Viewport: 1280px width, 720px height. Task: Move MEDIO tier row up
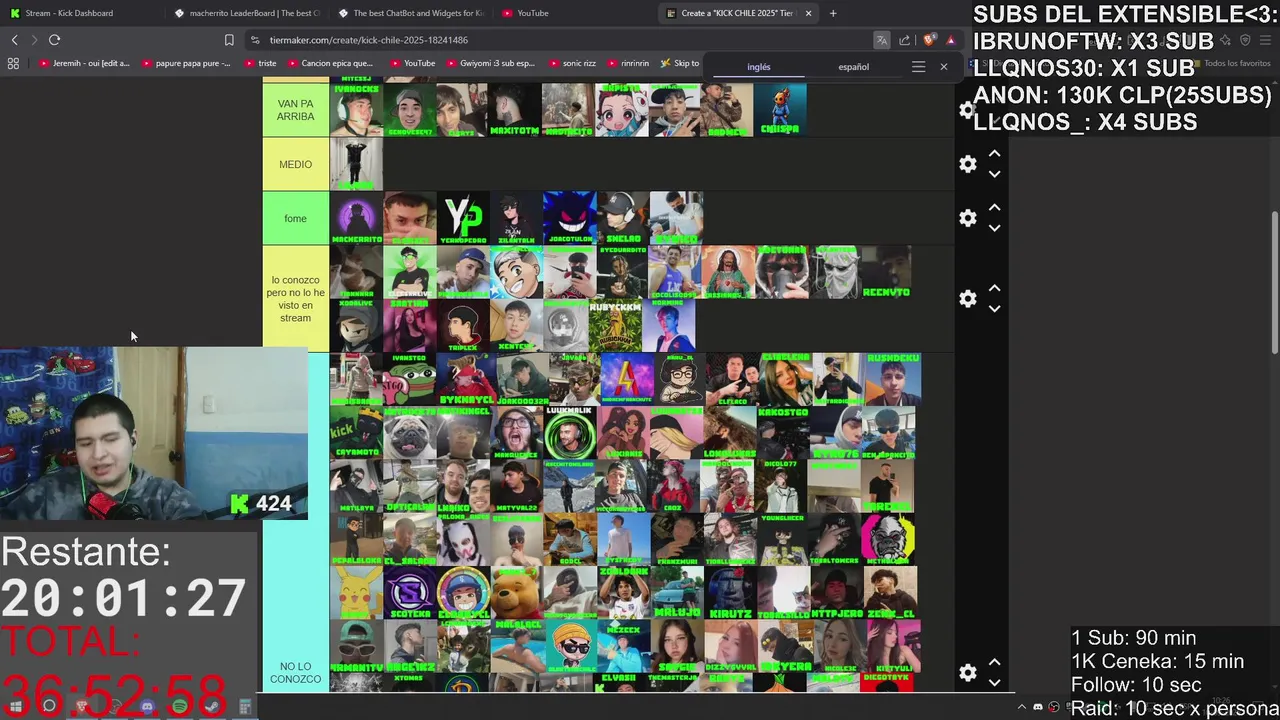pos(994,154)
